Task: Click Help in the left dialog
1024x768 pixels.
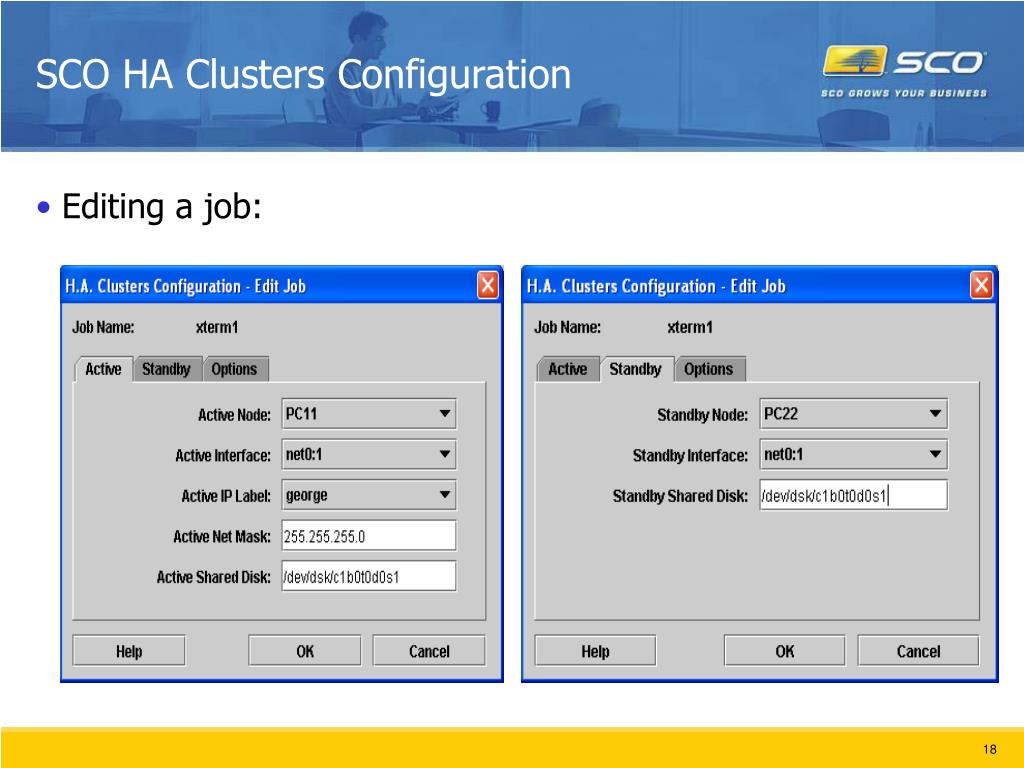Action: point(129,650)
